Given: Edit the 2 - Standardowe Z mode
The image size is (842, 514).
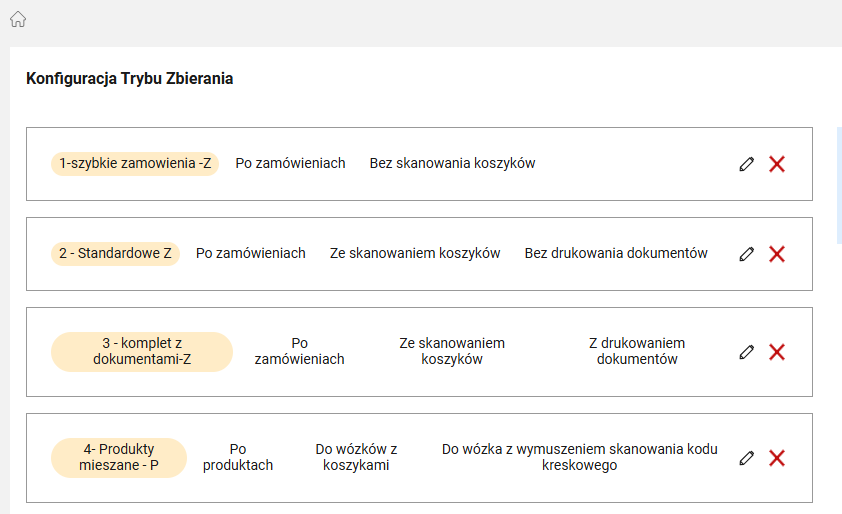Looking at the screenshot, I should coord(746,254).
